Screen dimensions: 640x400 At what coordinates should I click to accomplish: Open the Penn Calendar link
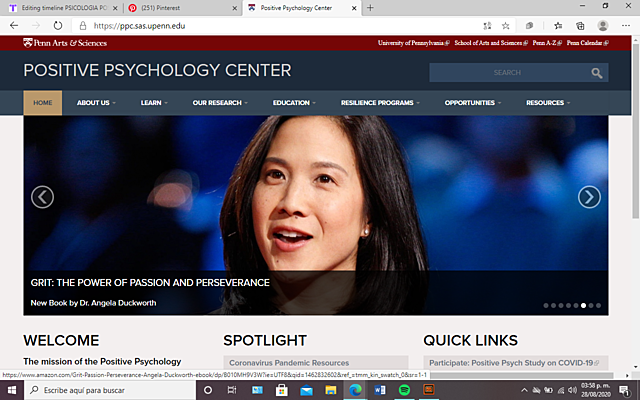point(587,43)
